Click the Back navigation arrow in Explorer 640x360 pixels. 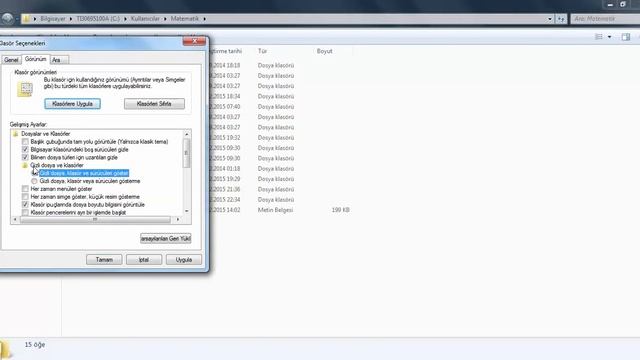tap(7, 18)
